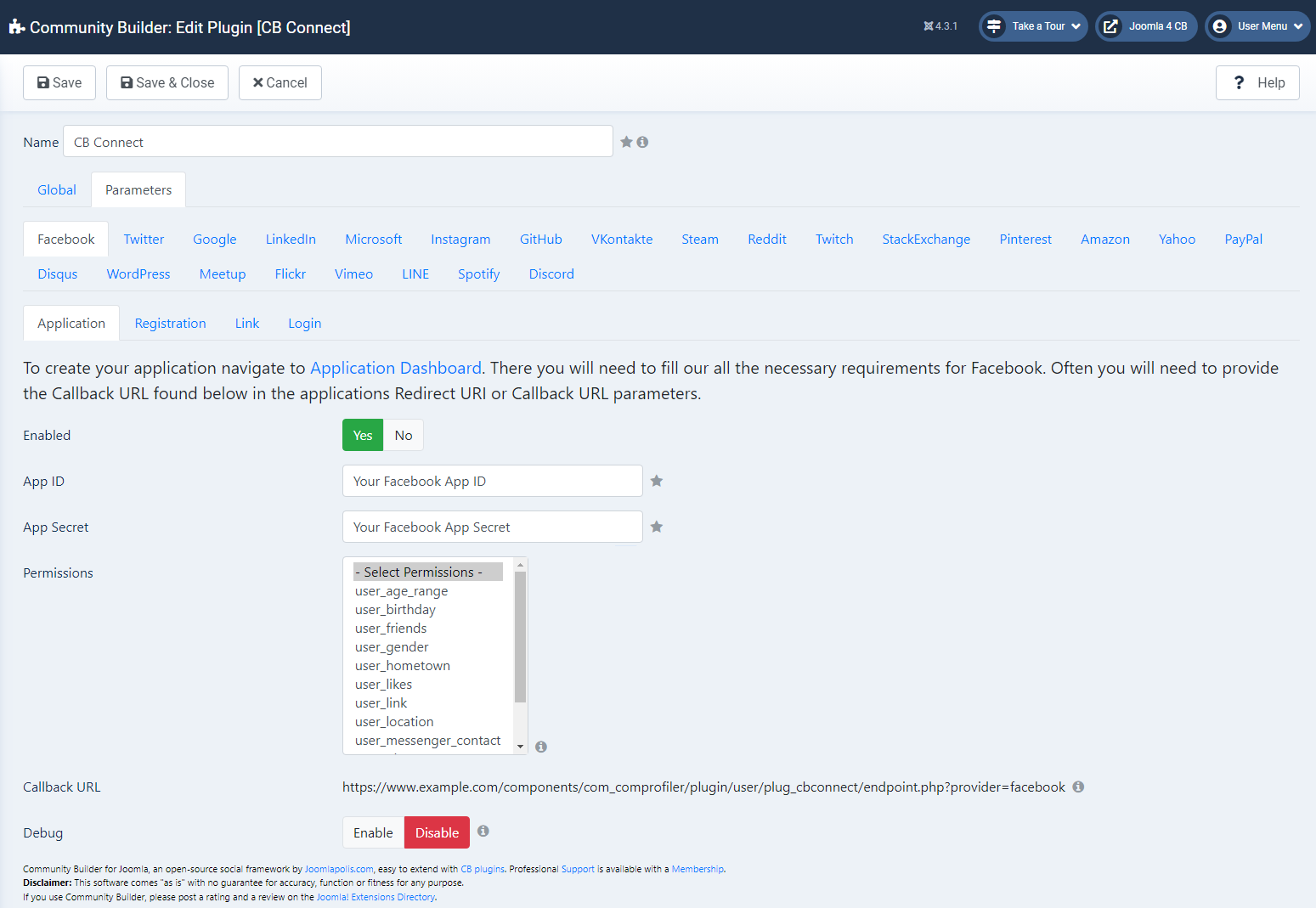Click the Save button

pos(59,82)
